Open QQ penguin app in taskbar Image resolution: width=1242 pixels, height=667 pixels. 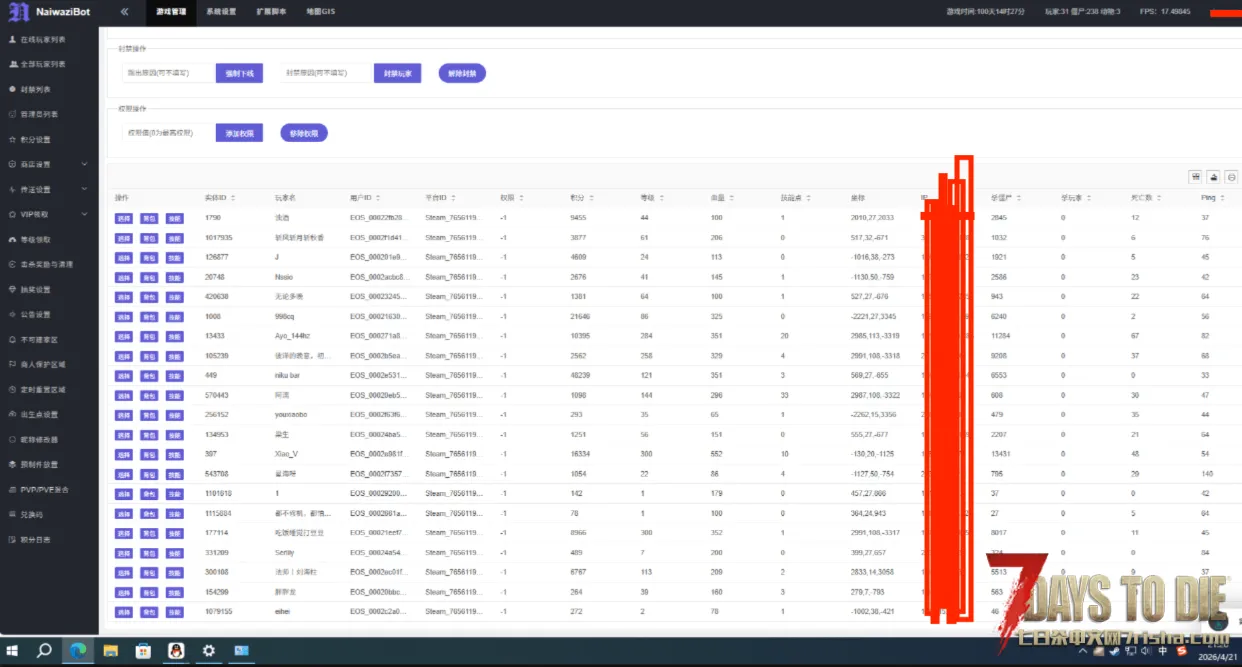pos(175,650)
